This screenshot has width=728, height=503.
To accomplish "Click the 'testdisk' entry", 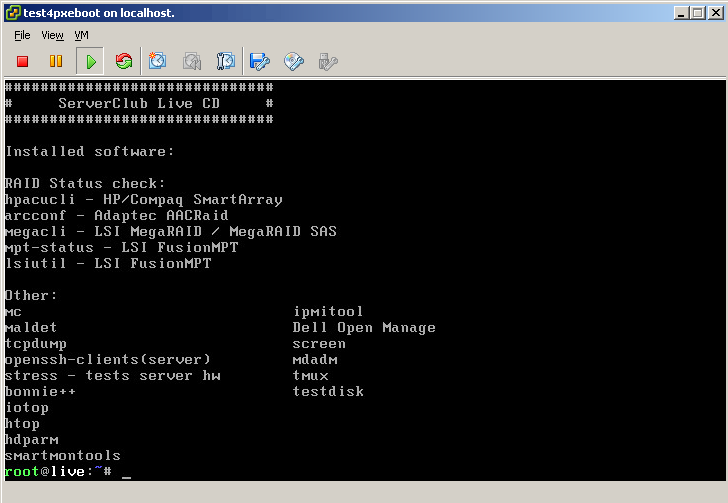I will [x=328, y=392].
